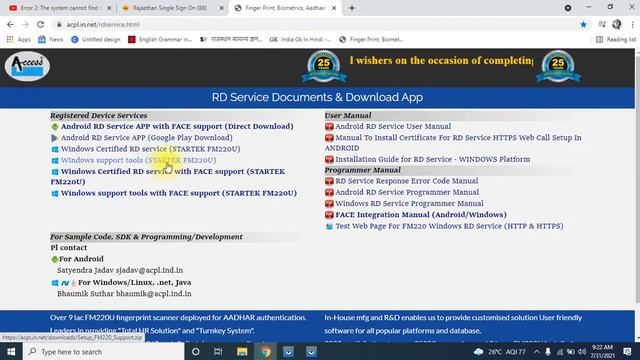
Task: Open Android RD Service User Manual
Action: [x=393, y=127]
